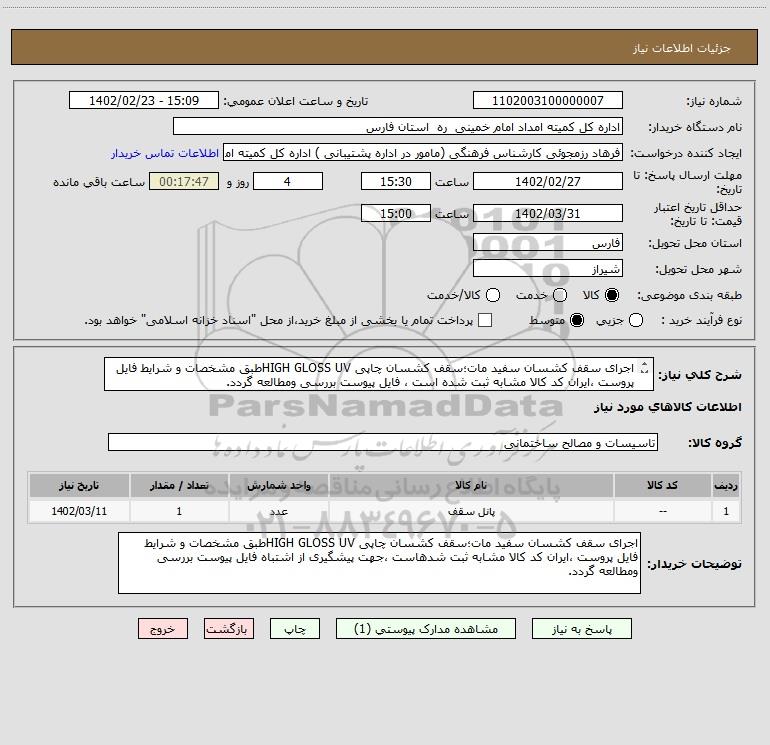Viewport: 770px width, 745px height.
Task: Click the گروه کالا label
Action: coord(715,443)
